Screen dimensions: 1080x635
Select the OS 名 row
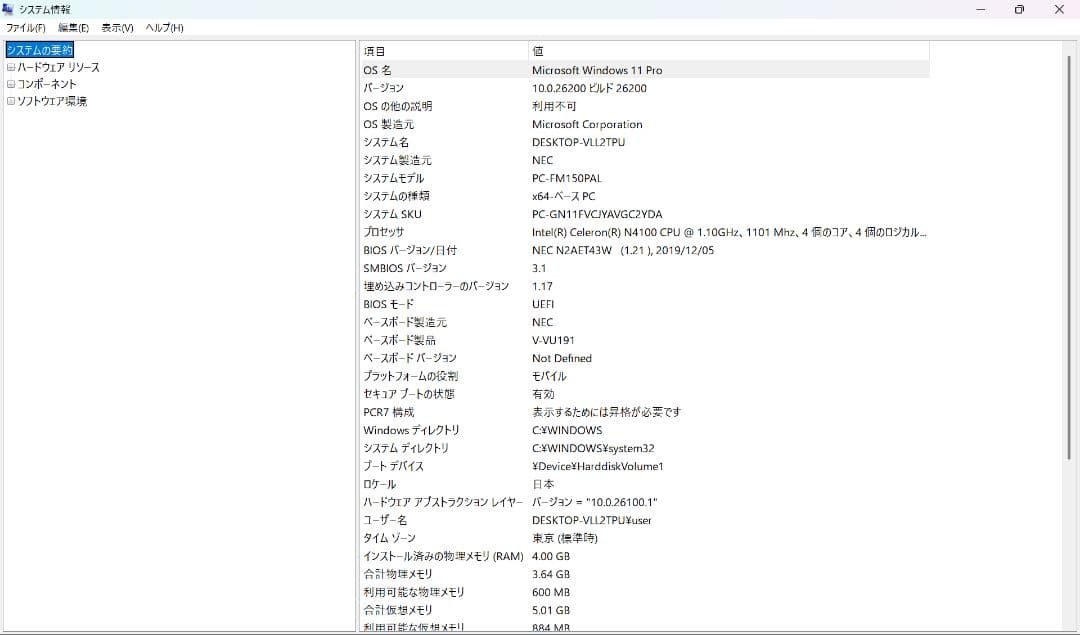click(x=500, y=70)
